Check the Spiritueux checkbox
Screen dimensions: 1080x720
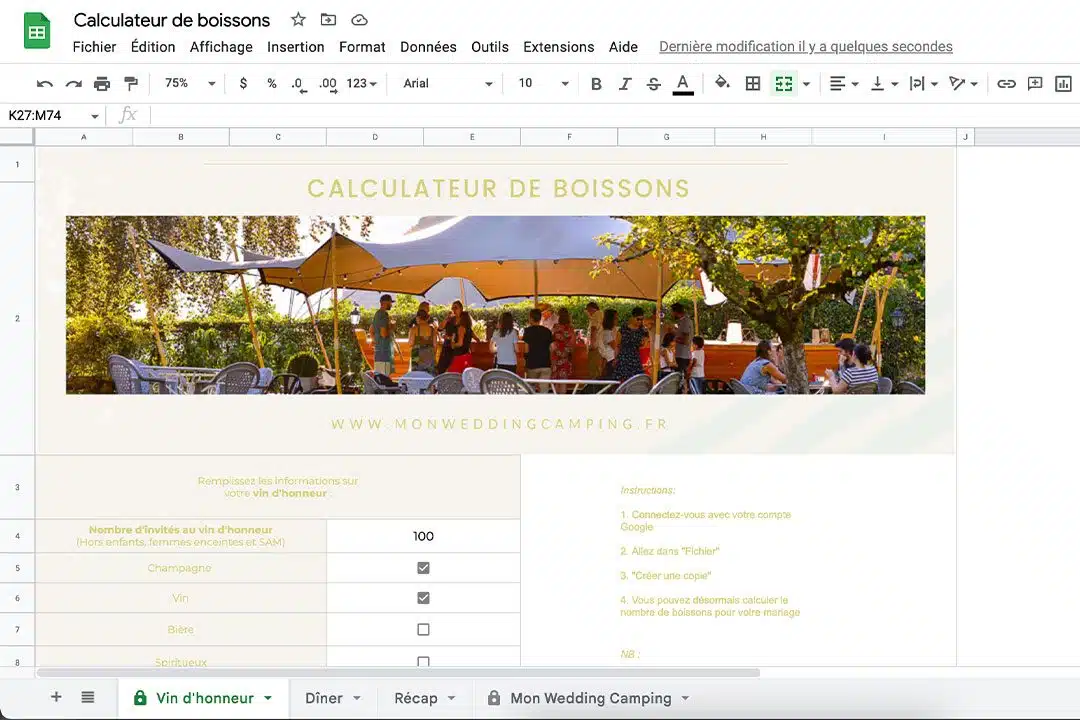[424, 661]
